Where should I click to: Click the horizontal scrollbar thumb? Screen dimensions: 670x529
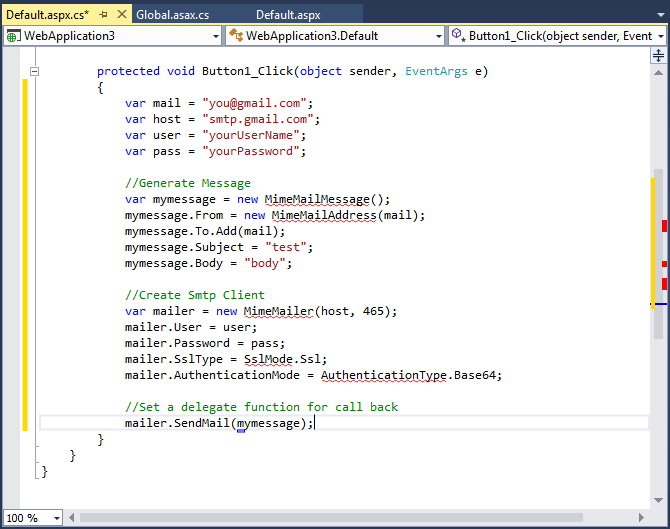click(331, 517)
